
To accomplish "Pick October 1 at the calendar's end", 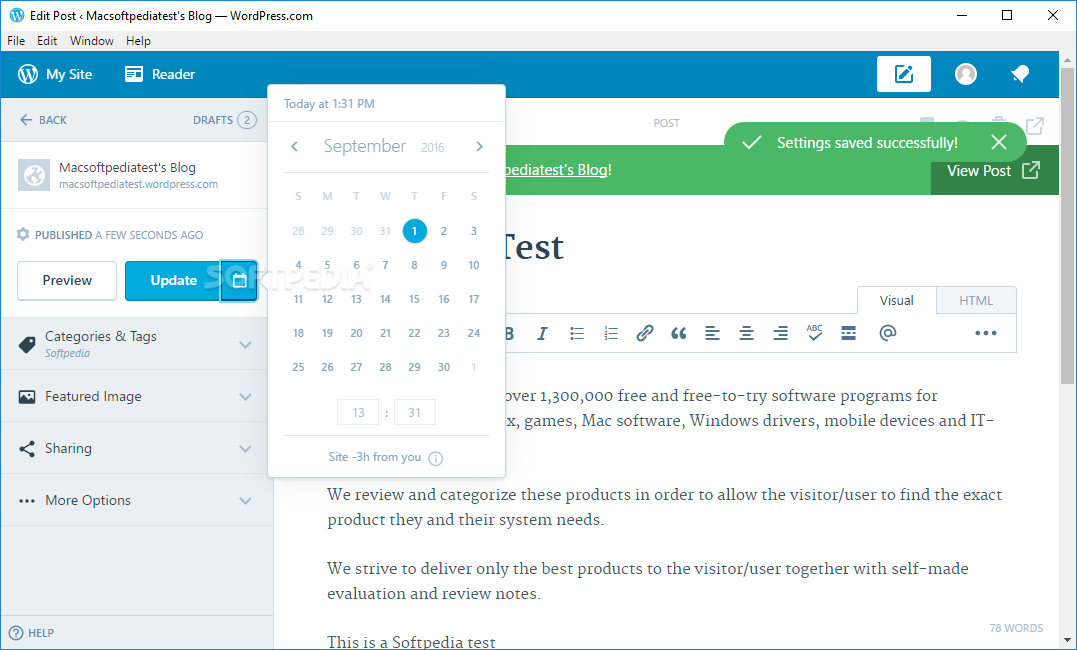I will pos(473,367).
